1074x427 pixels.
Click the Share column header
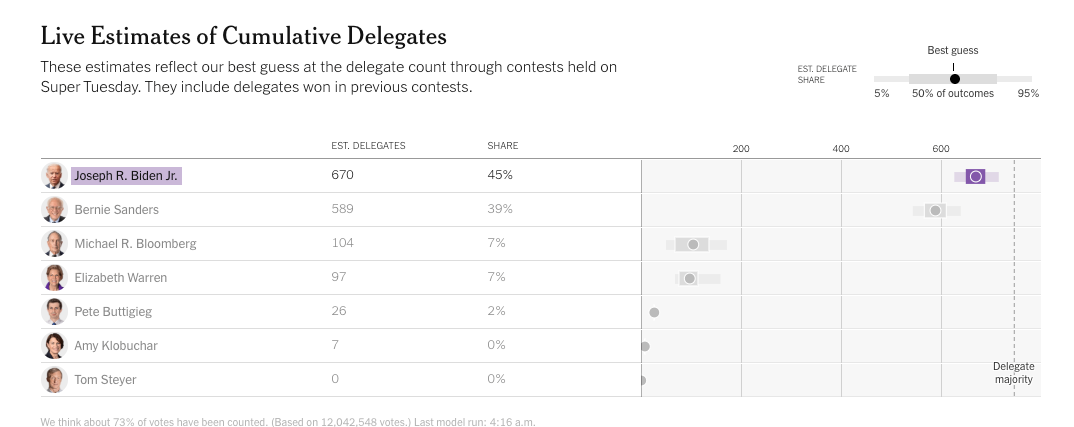(502, 146)
